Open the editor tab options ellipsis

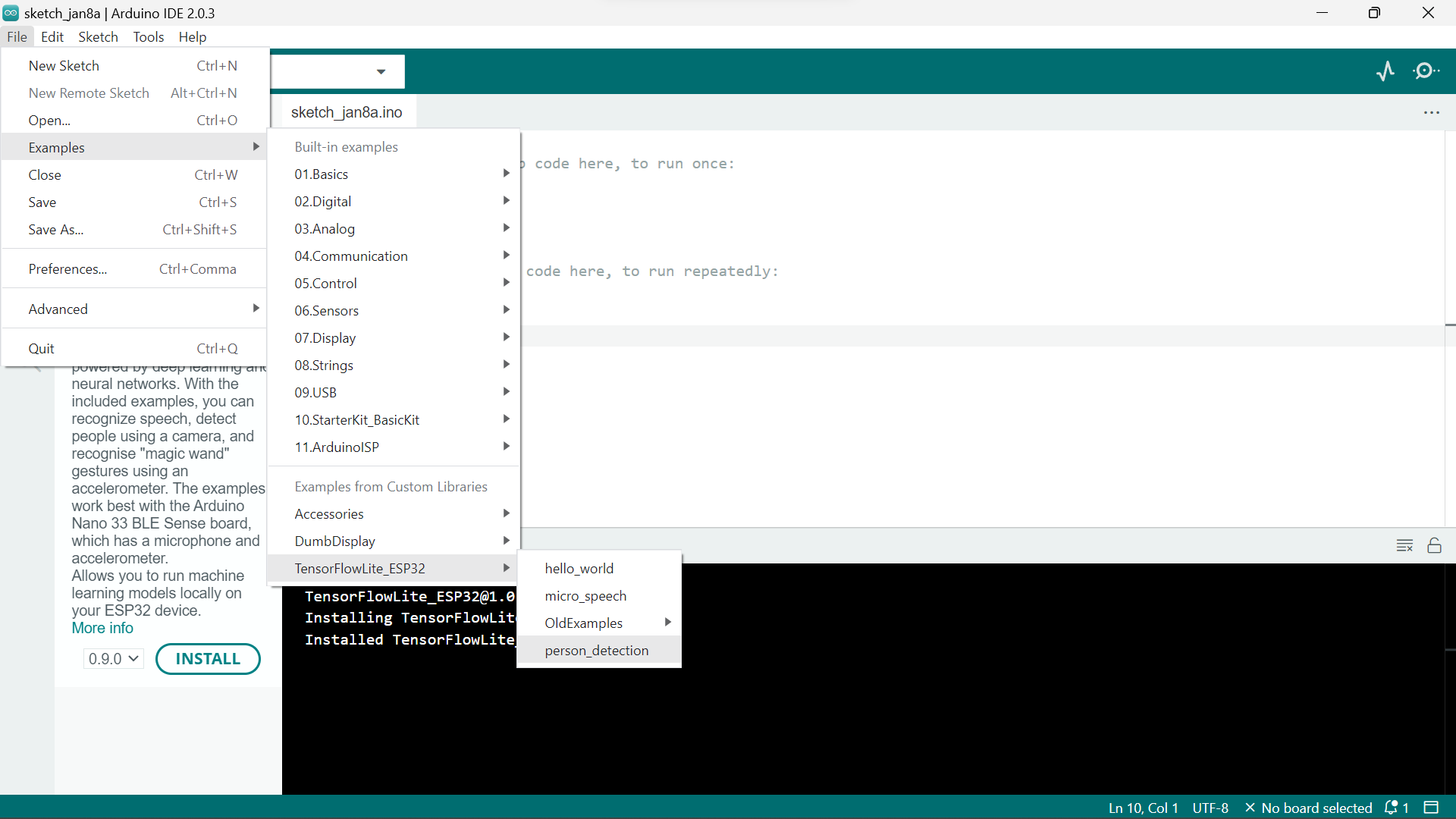[x=1432, y=113]
